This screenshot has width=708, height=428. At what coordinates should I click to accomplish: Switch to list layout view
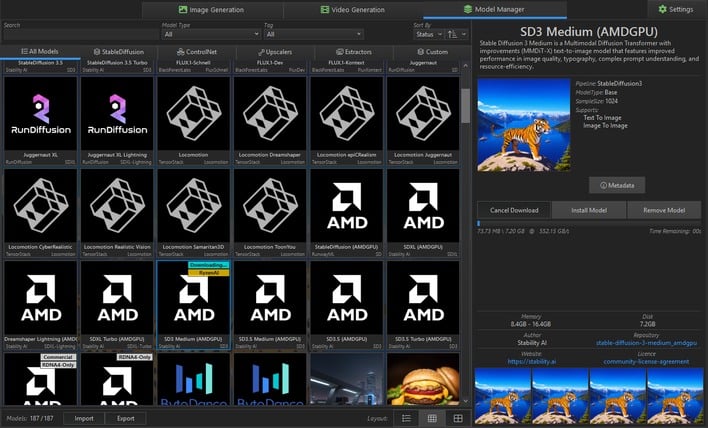[406, 419]
